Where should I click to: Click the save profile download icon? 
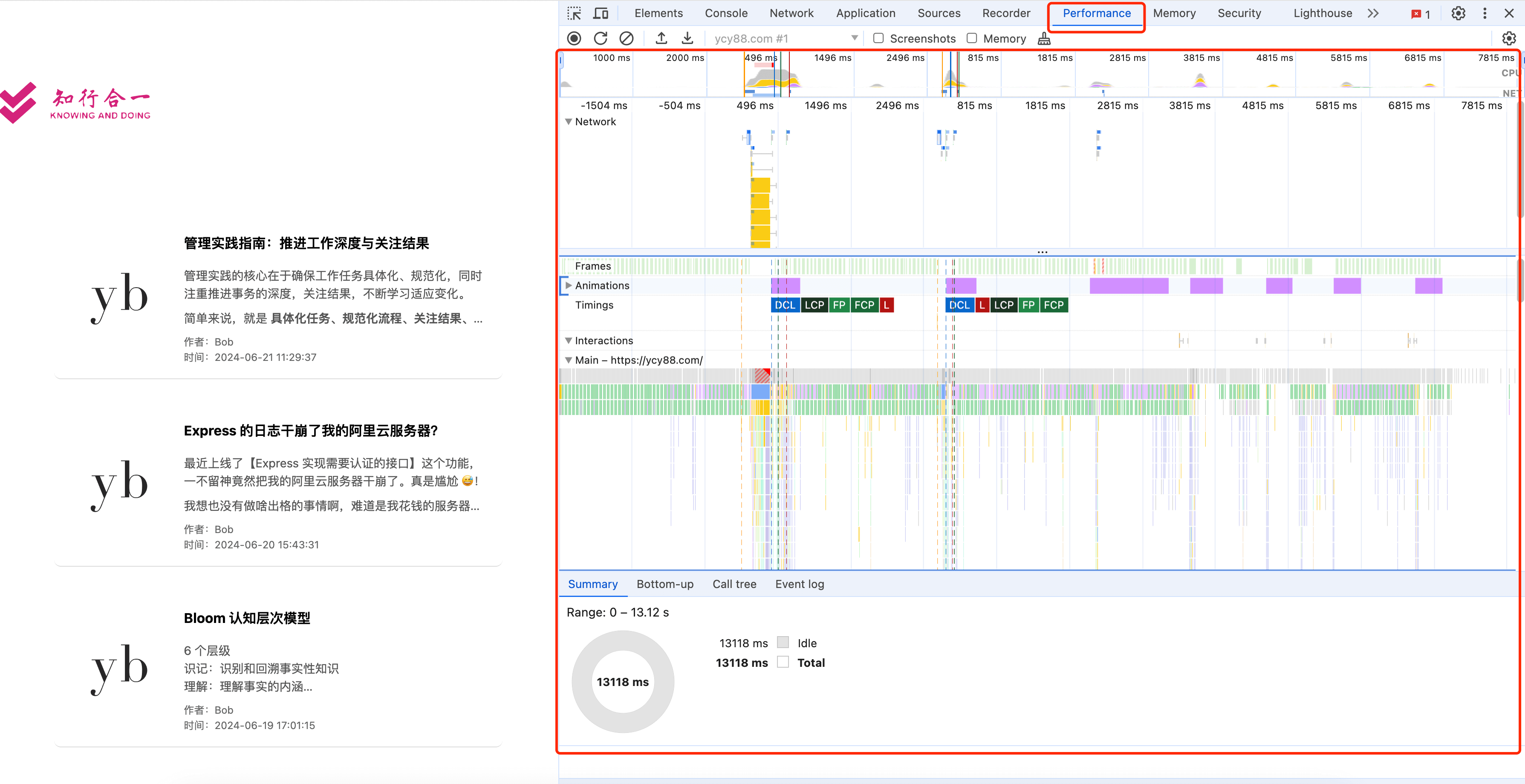tap(687, 38)
